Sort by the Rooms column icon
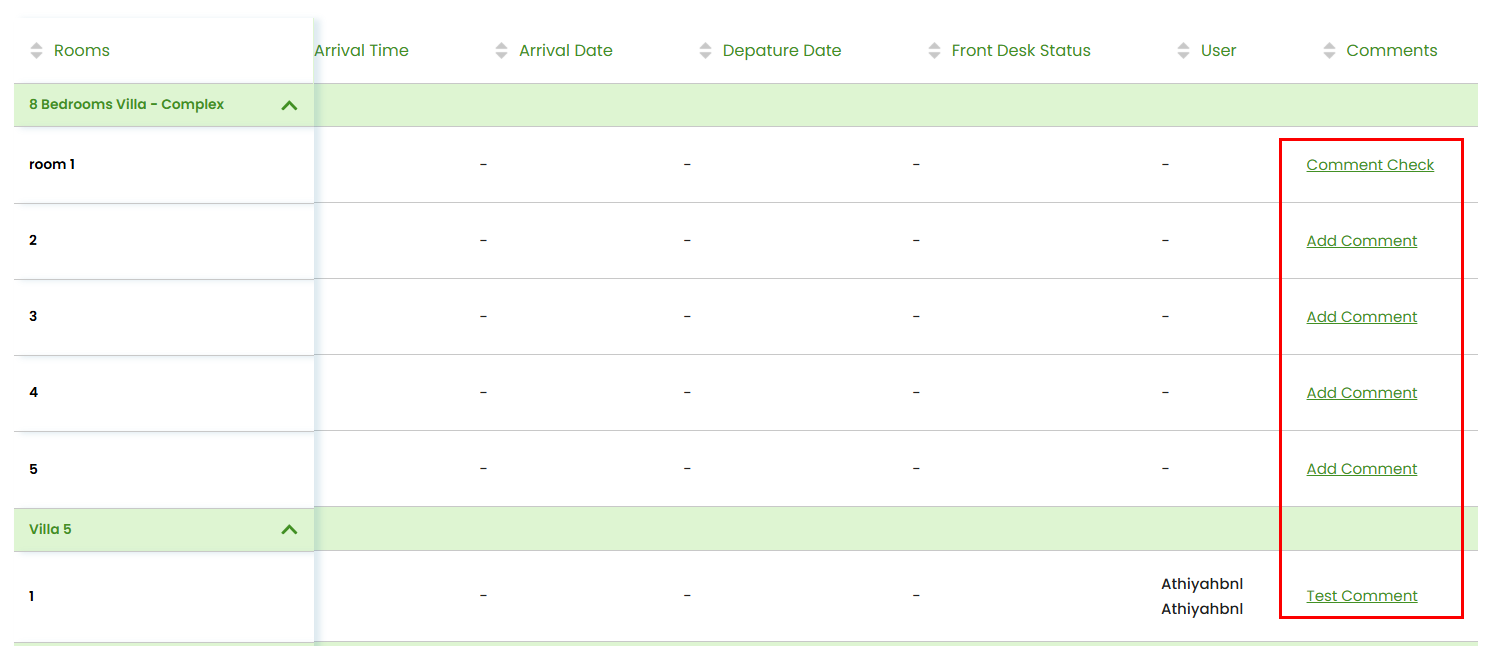1489x646 pixels. click(37, 50)
